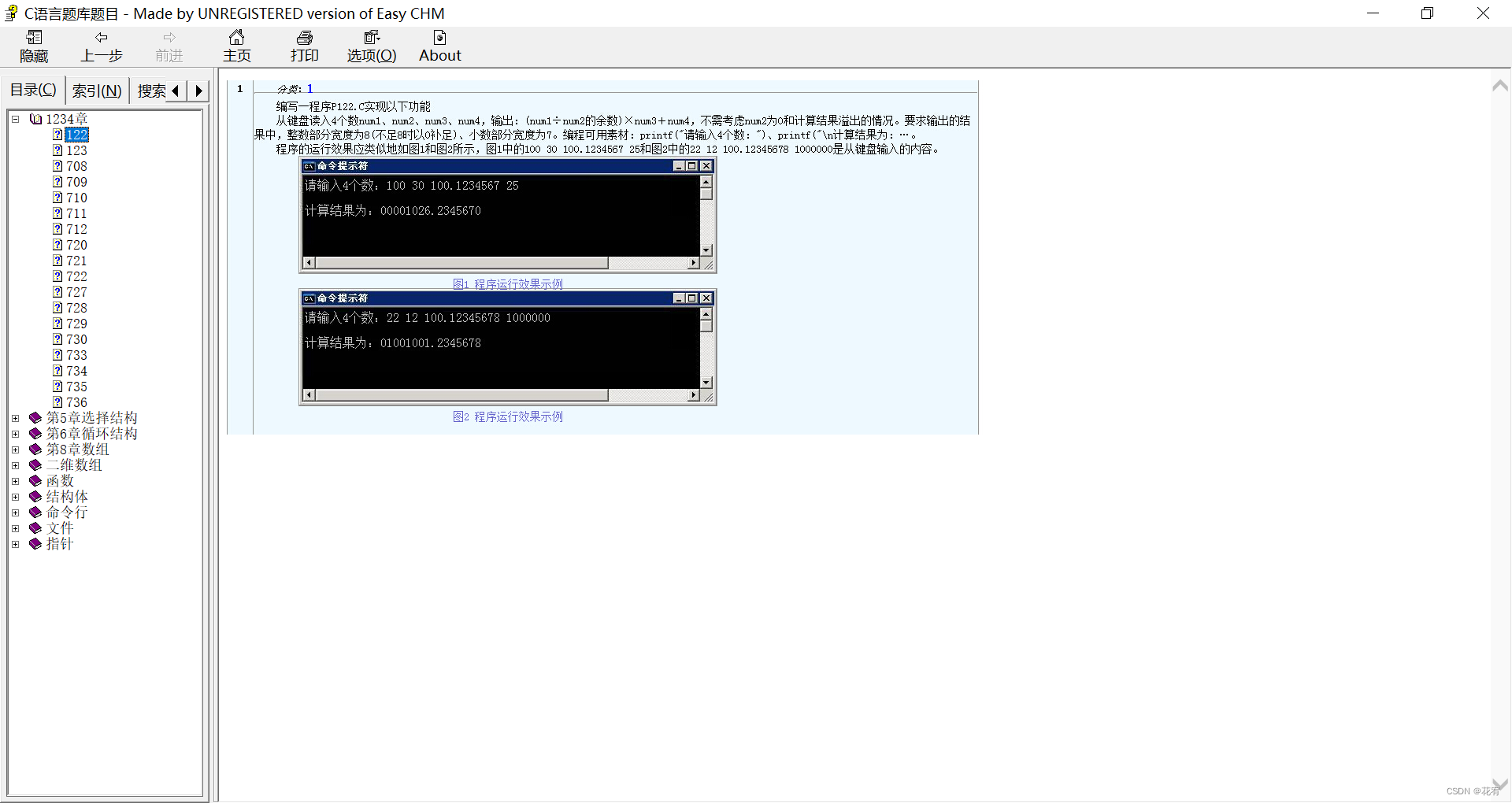Screen dimensions: 1512x803
Task: Switch to the 搜索 tab
Action: pyautogui.click(x=151, y=91)
